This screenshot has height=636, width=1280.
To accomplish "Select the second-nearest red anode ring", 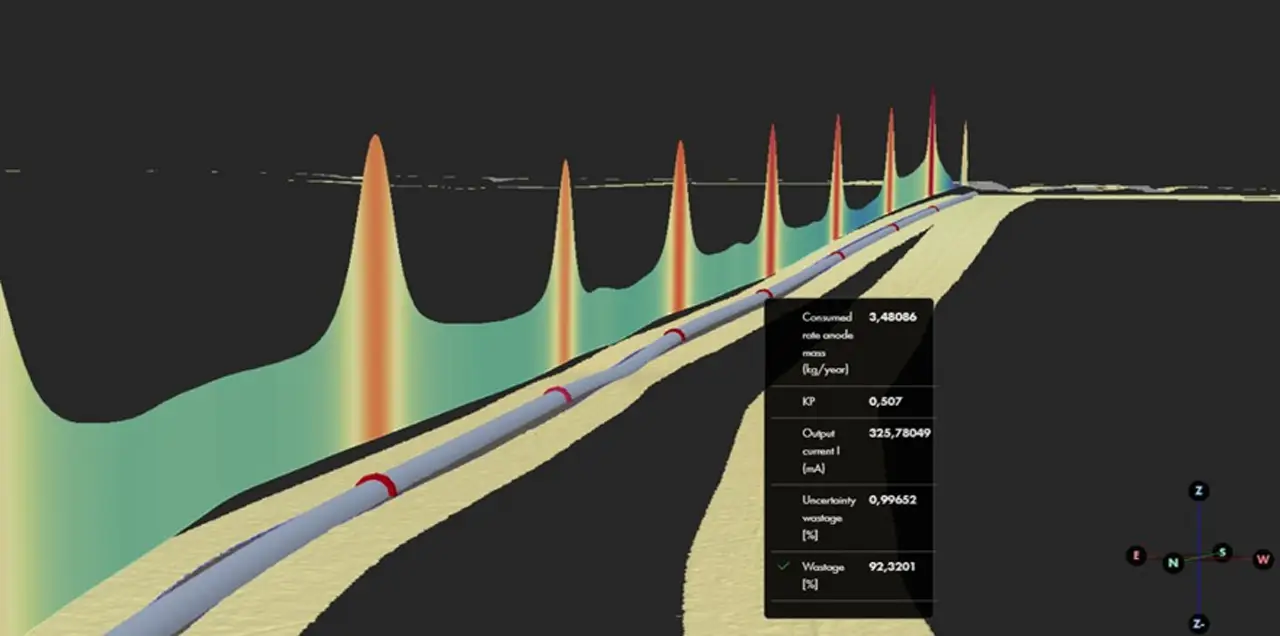I will (558, 393).
